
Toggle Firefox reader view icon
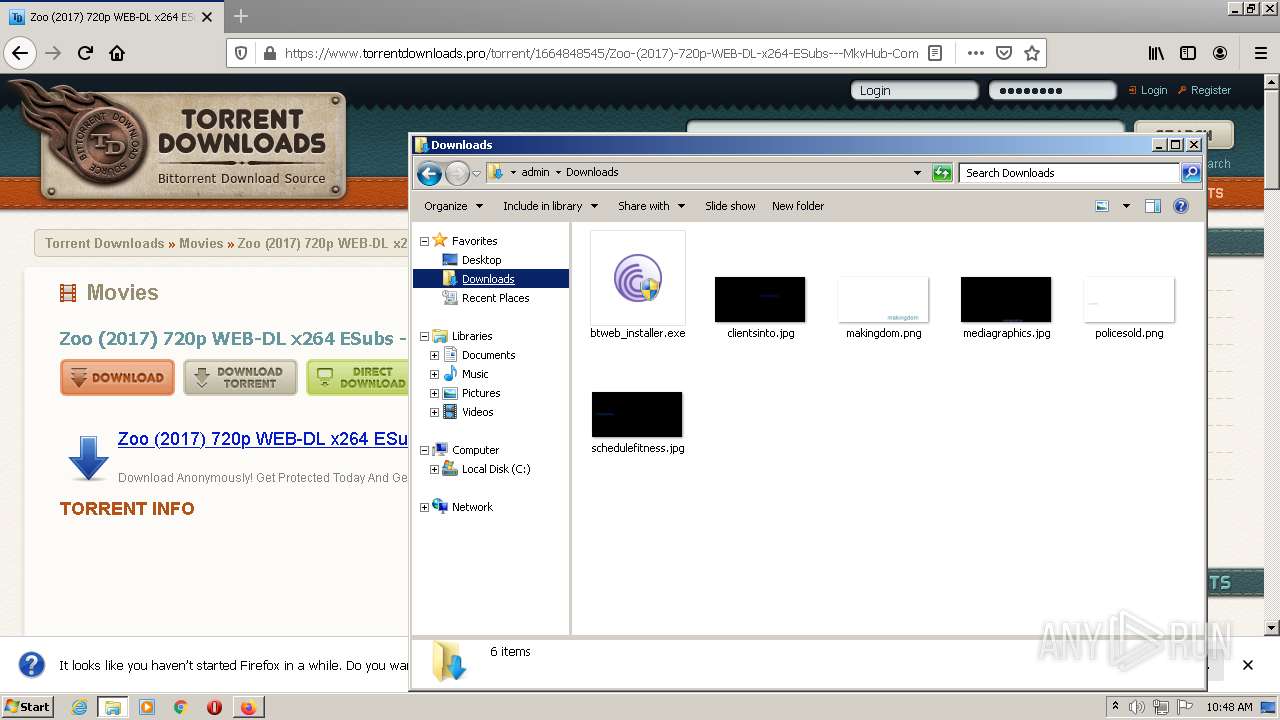(x=935, y=53)
